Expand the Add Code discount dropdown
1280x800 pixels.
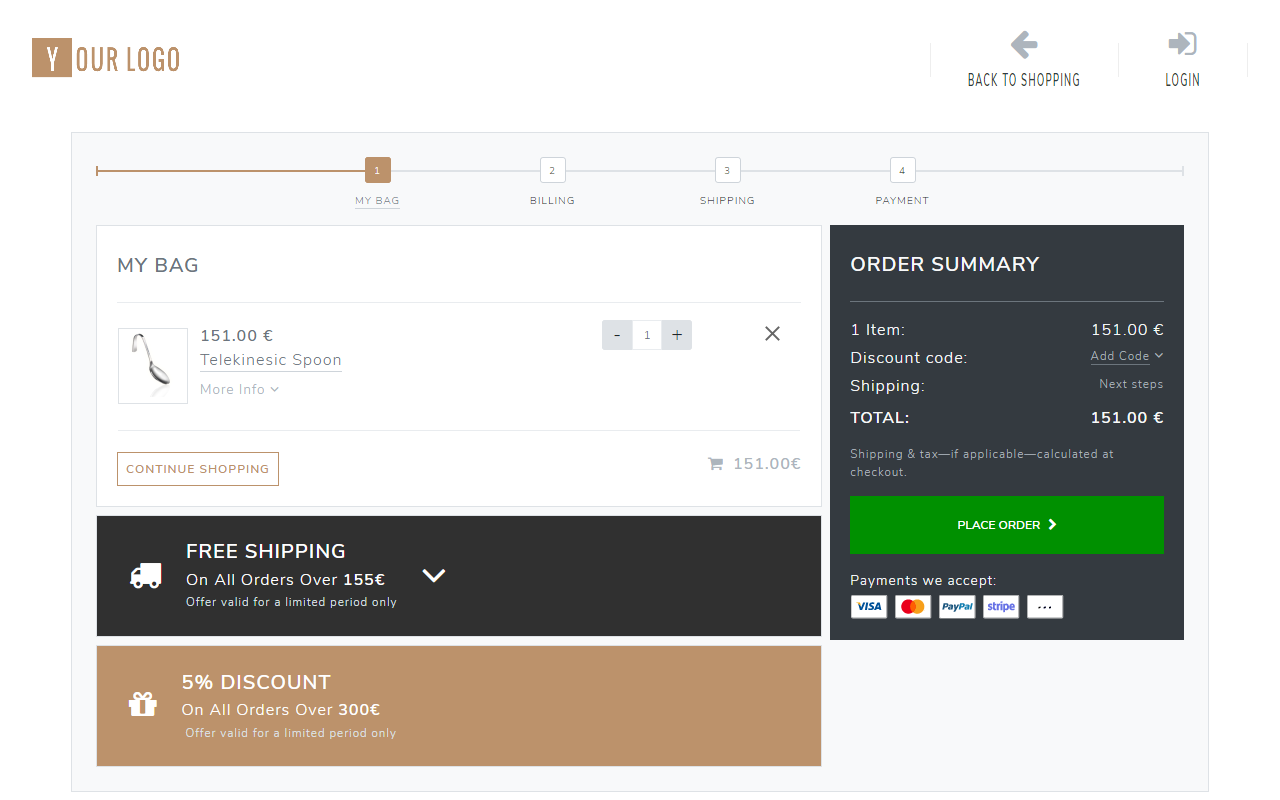click(1127, 356)
